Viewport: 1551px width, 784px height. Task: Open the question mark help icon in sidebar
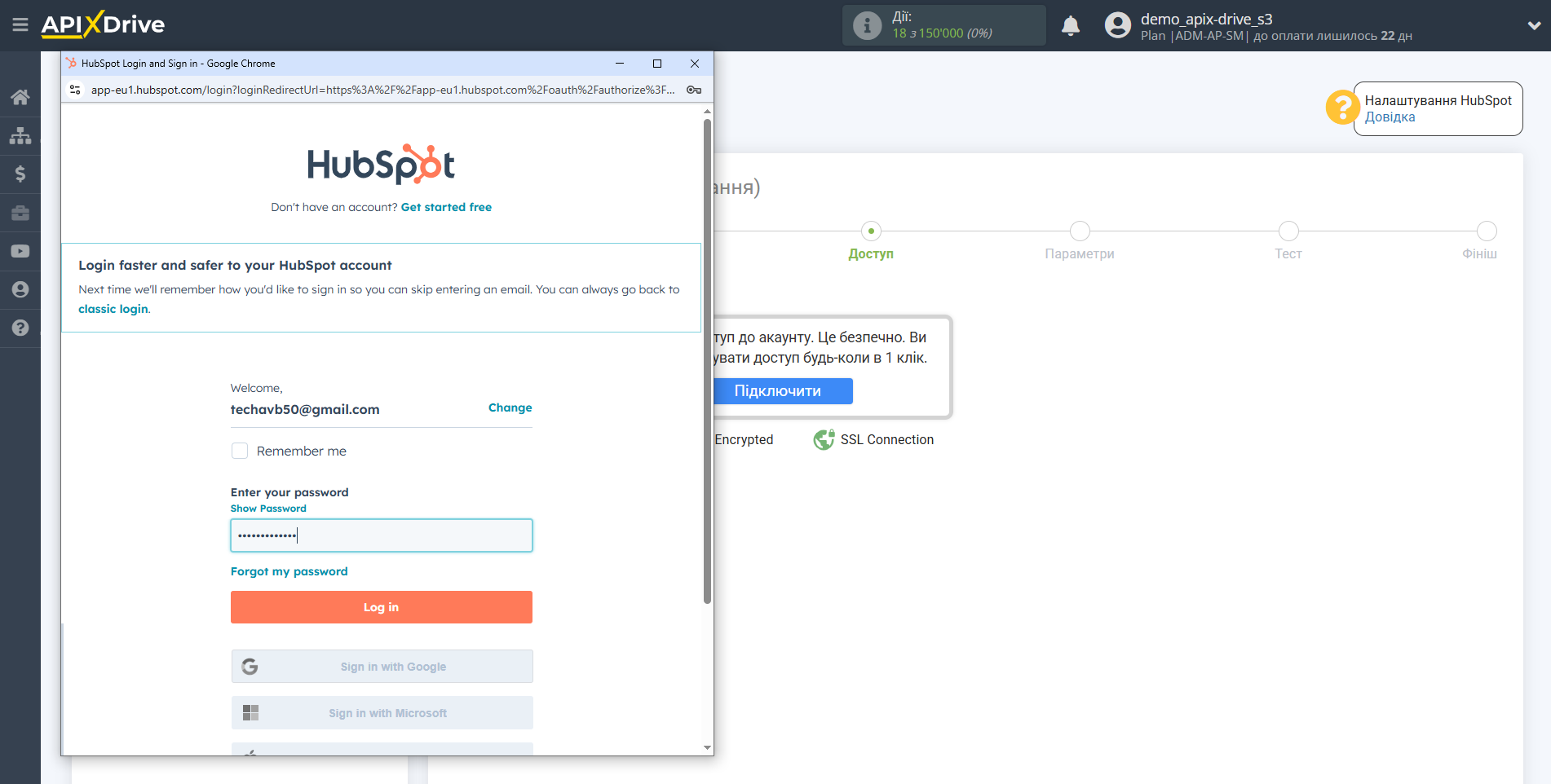(20, 328)
